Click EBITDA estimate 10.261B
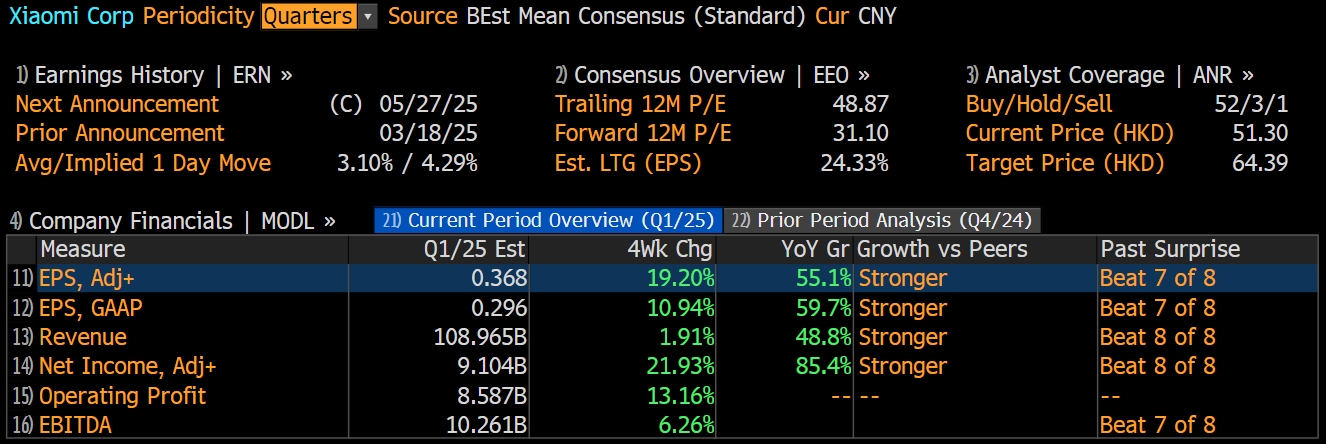Screen dimensions: 1326x444 click(x=486, y=425)
